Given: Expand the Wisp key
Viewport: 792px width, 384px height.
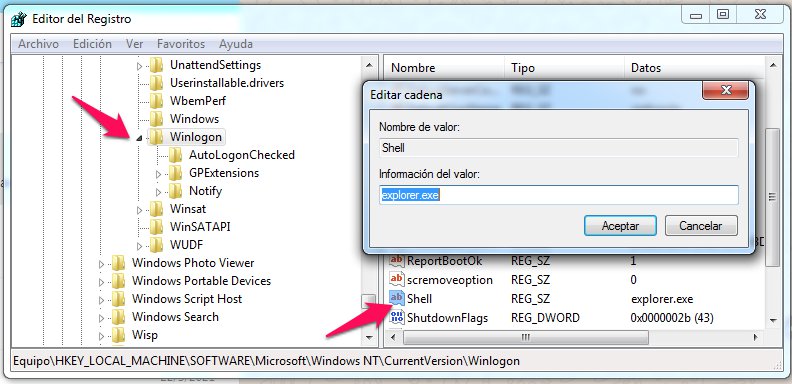Looking at the screenshot, I should pyautogui.click(x=102, y=336).
